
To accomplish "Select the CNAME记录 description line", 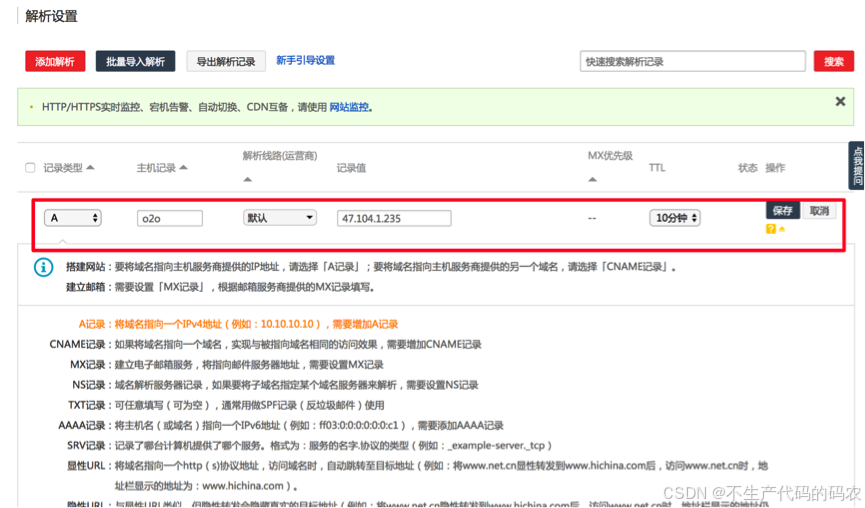I will 265,344.
